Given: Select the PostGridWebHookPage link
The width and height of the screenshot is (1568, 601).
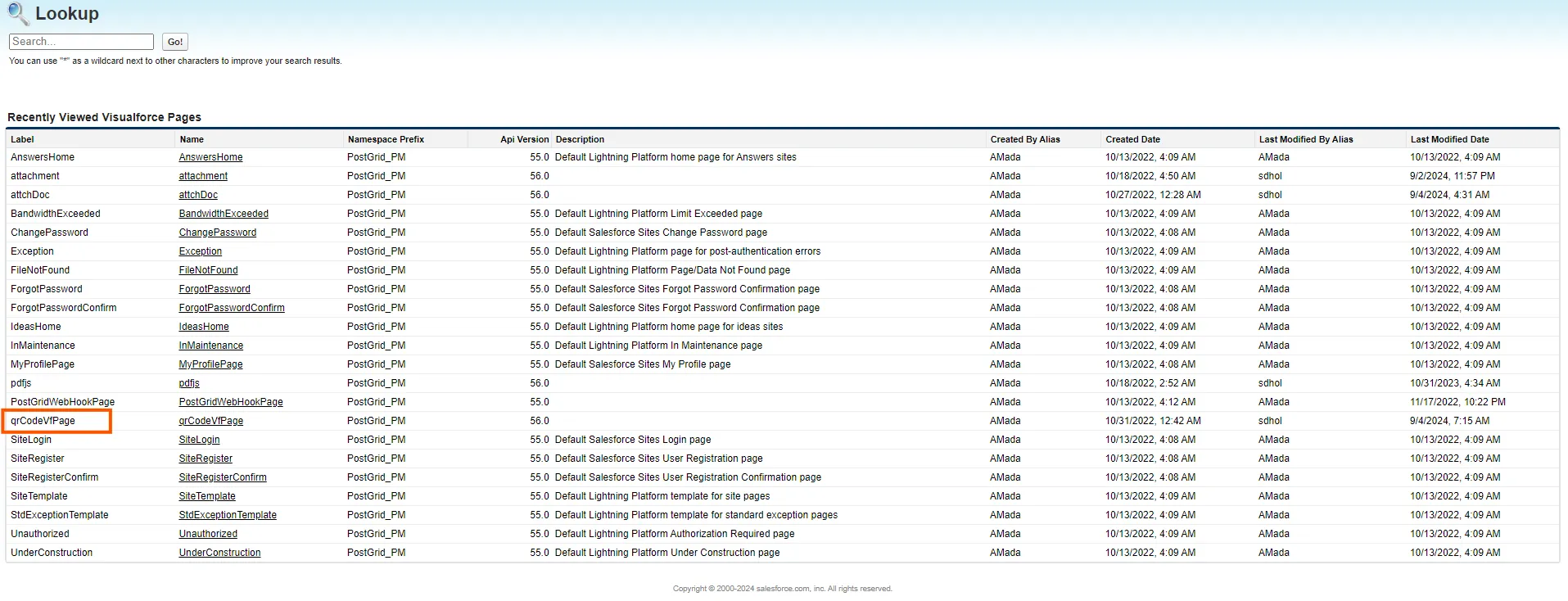Looking at the screenshot, I should 231,402.
